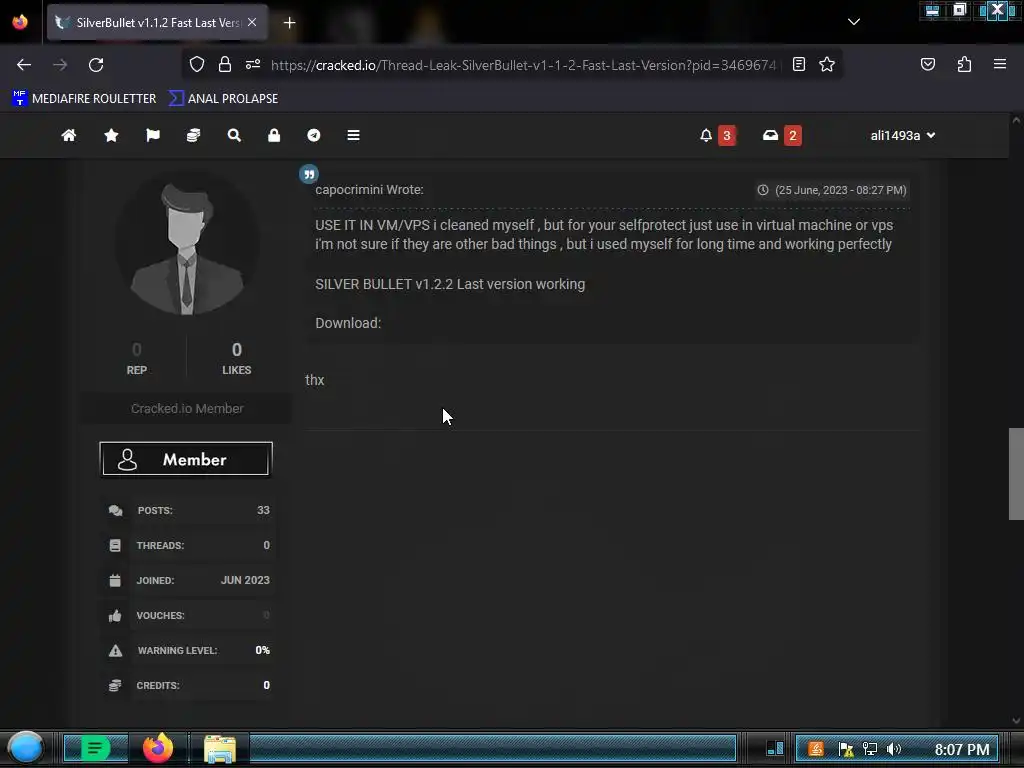Viewport: 1024px width, 768px height.
Task: Open notifications bell with 3 alerts
Action: (717, 135)
